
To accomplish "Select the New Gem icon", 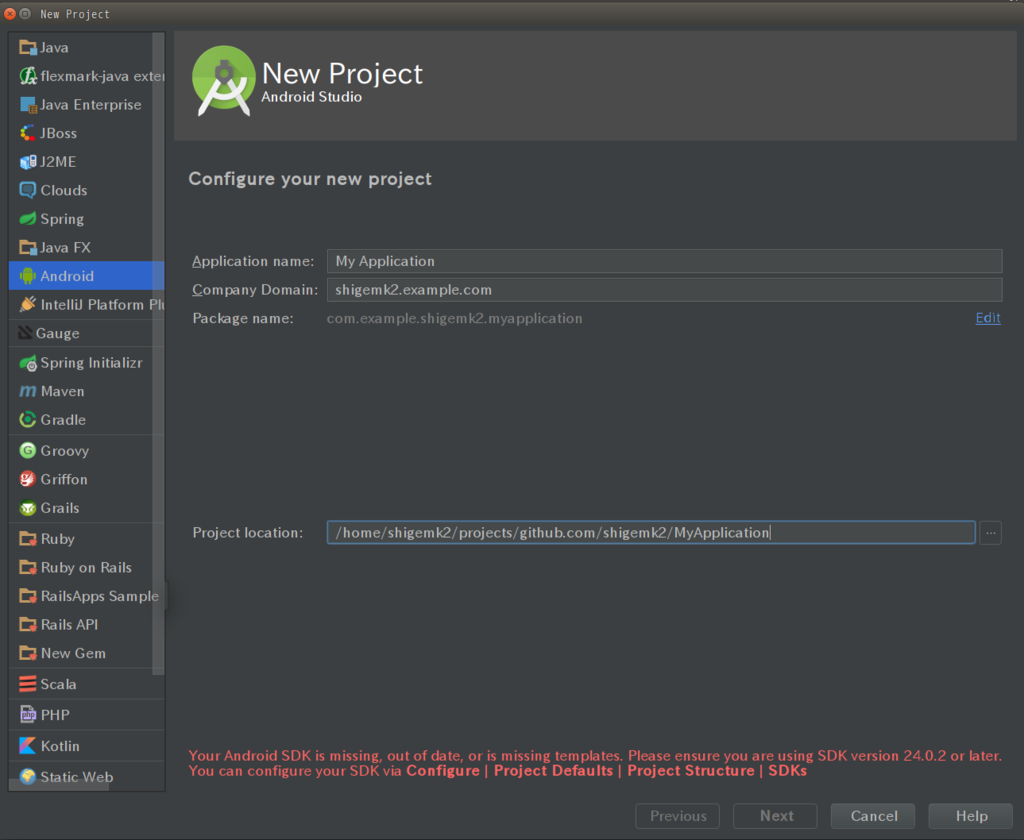I will 27,653.
